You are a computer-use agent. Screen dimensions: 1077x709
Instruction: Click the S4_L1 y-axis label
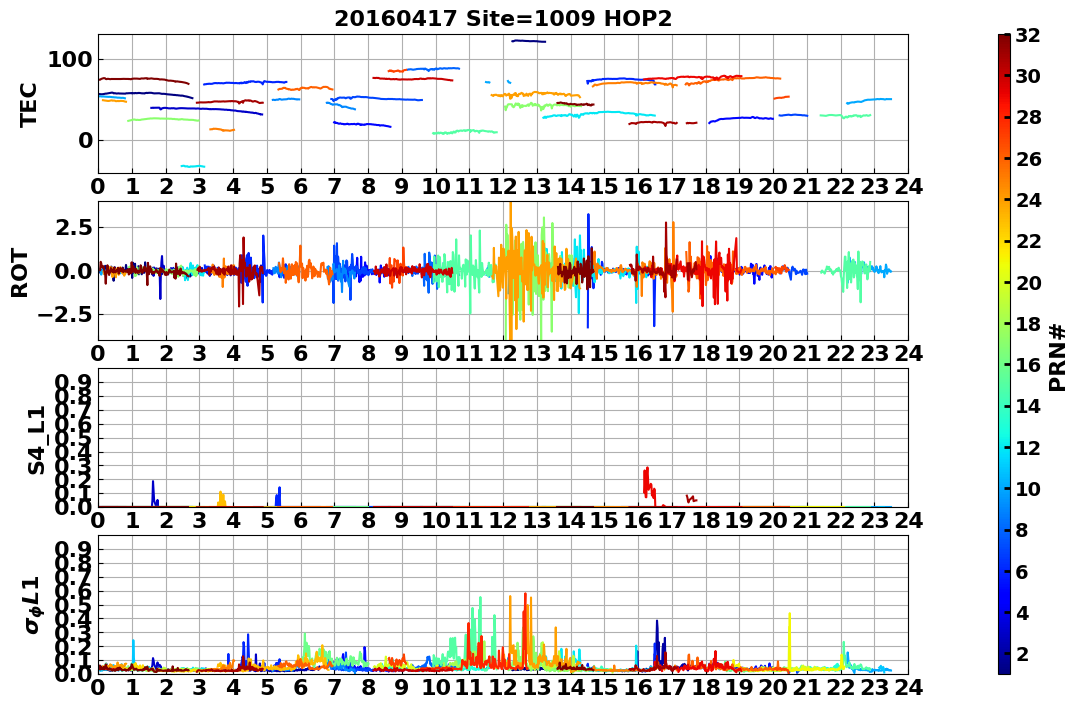36,440
